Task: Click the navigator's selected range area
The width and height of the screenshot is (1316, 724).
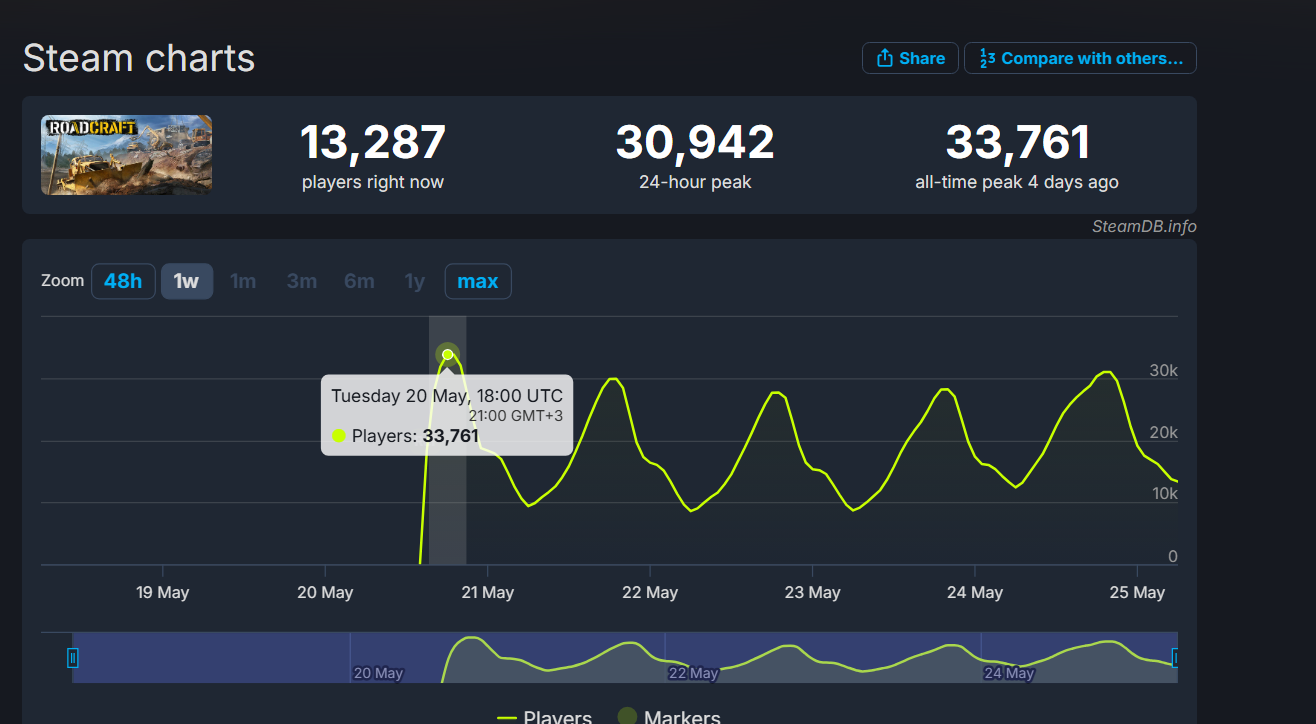Action: tap(624, 658)
